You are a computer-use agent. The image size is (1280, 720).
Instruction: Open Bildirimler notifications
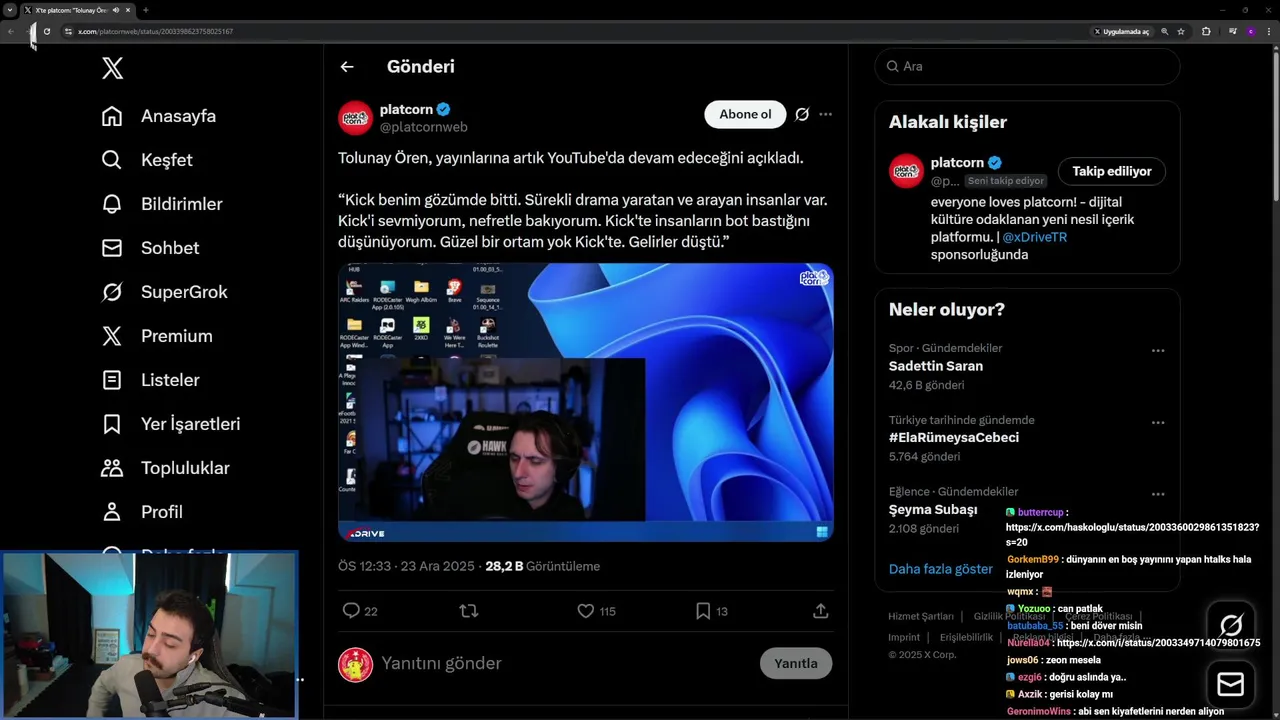point(162,204)
